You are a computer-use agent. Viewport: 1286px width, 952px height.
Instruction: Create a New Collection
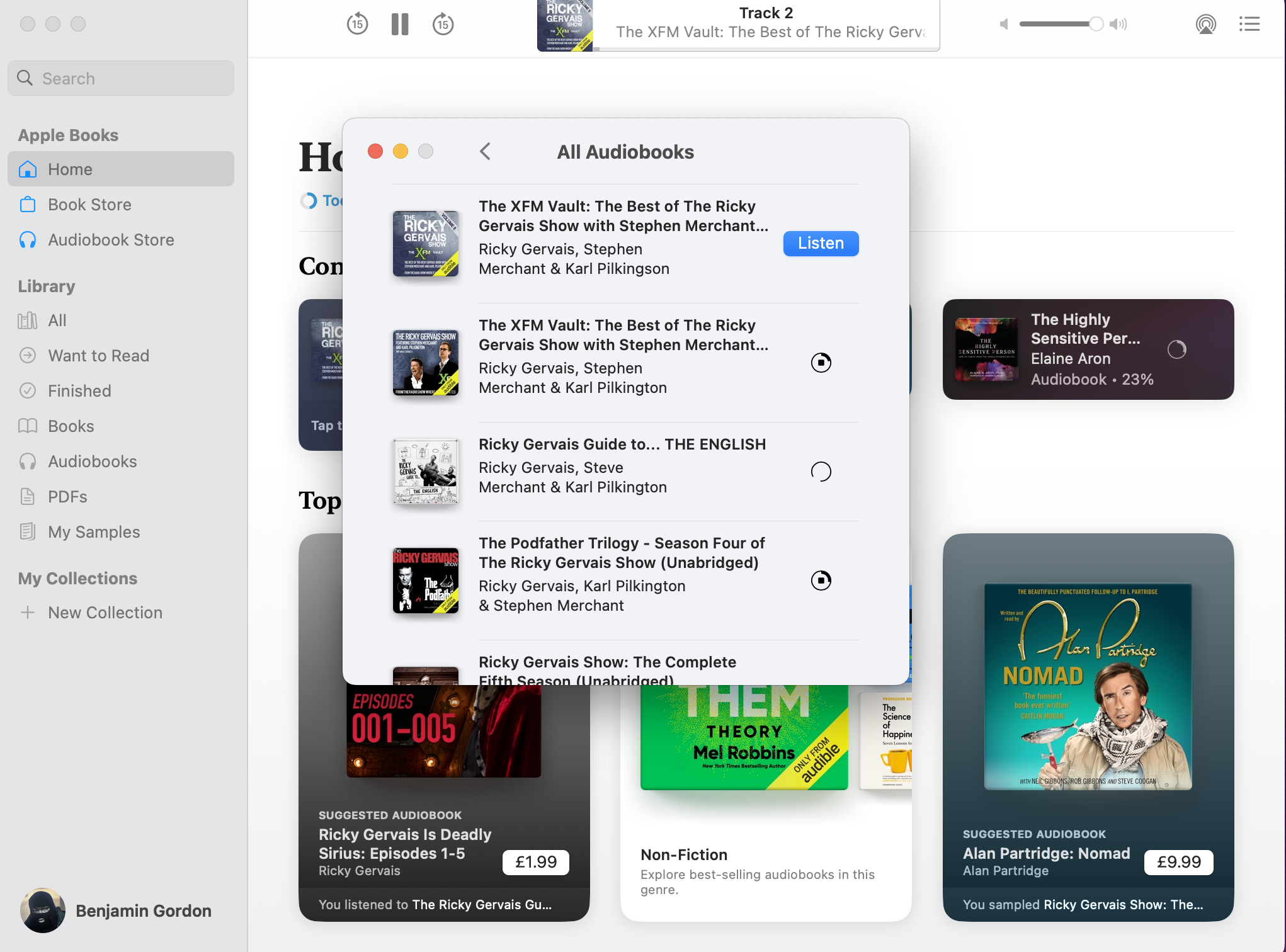(x=105, y=613)
